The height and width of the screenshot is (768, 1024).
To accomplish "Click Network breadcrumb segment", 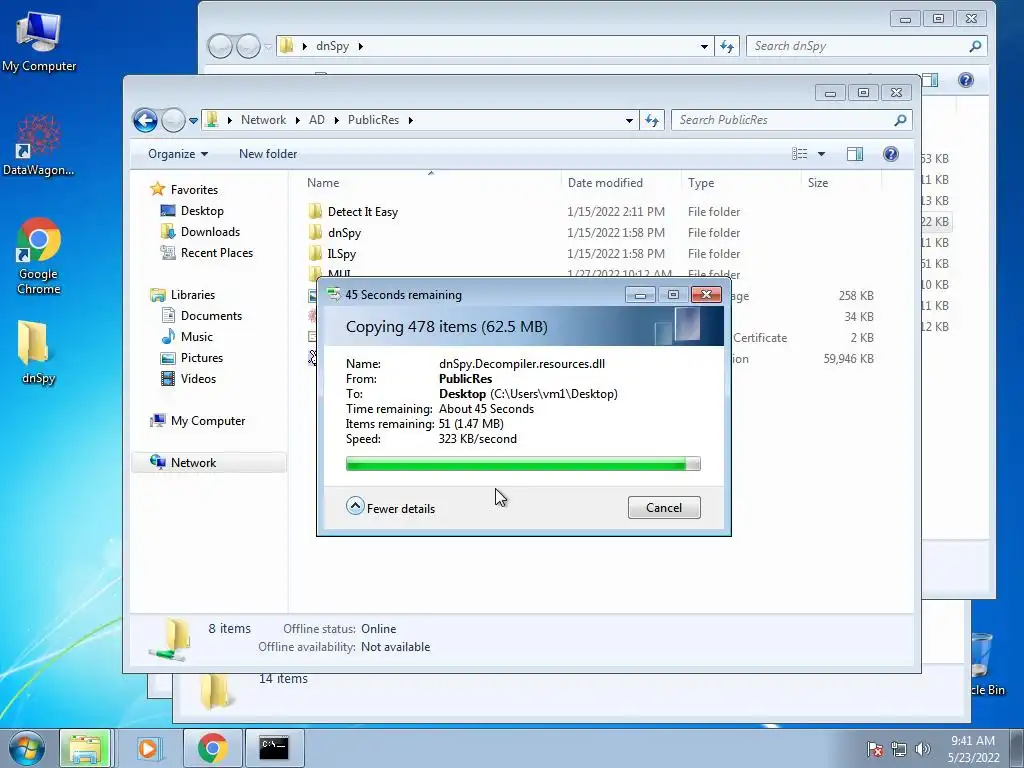I will coord(263,120).
